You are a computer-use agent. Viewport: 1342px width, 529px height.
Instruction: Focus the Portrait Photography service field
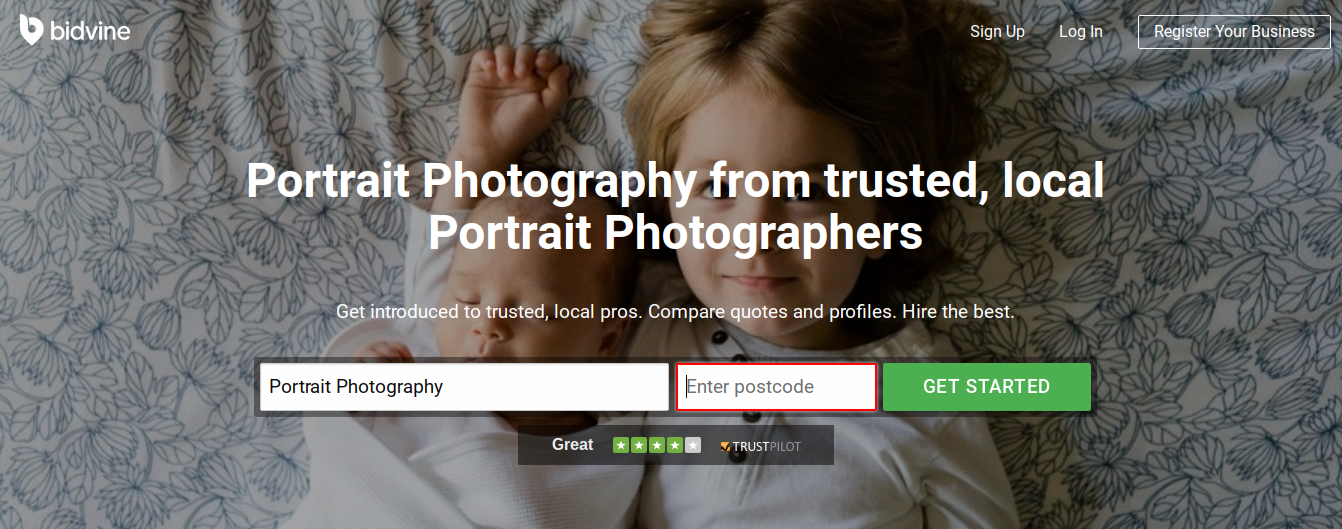point(464,387)
